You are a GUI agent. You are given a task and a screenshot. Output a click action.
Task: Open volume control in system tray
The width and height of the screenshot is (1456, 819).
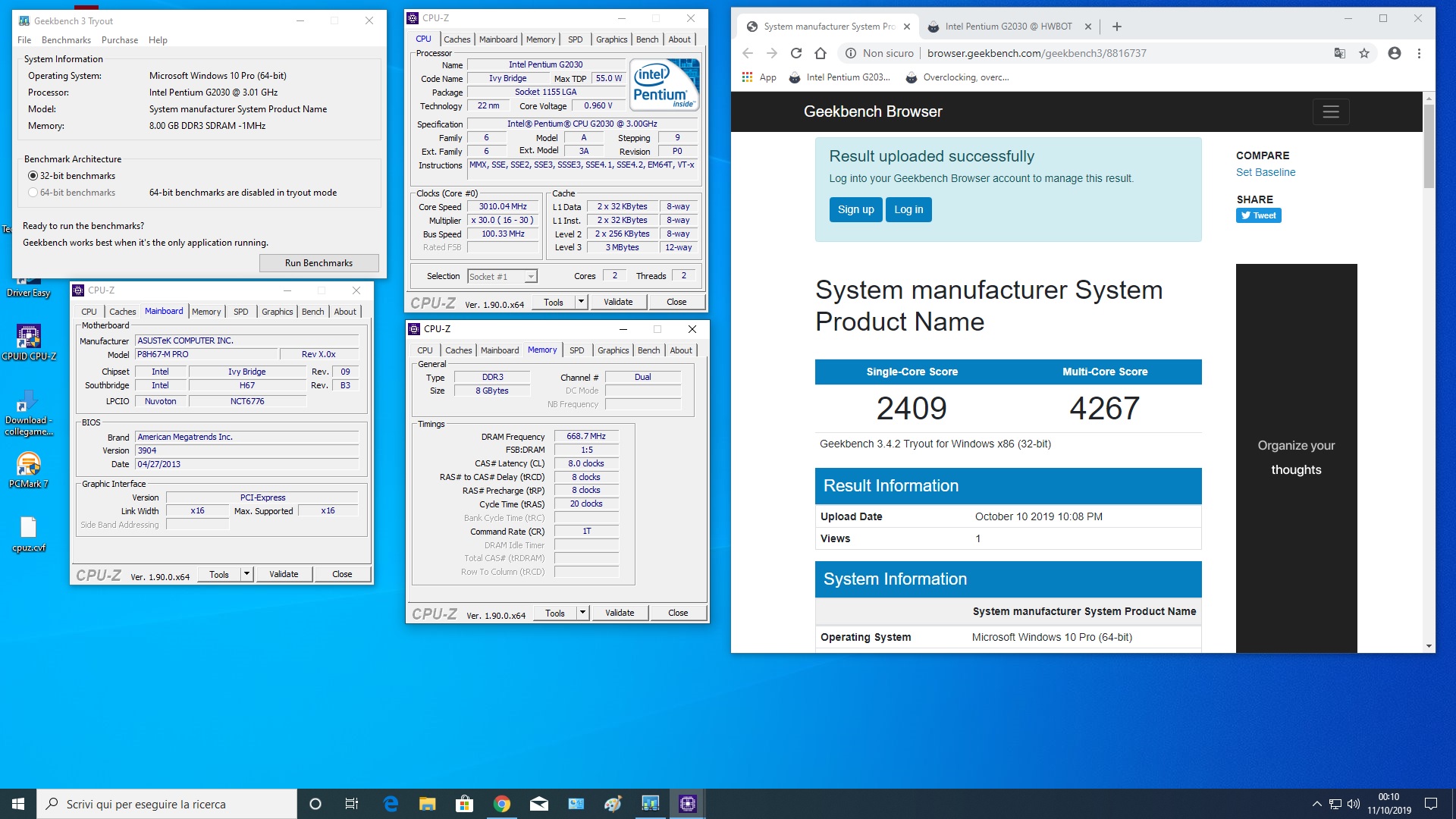1354,804
